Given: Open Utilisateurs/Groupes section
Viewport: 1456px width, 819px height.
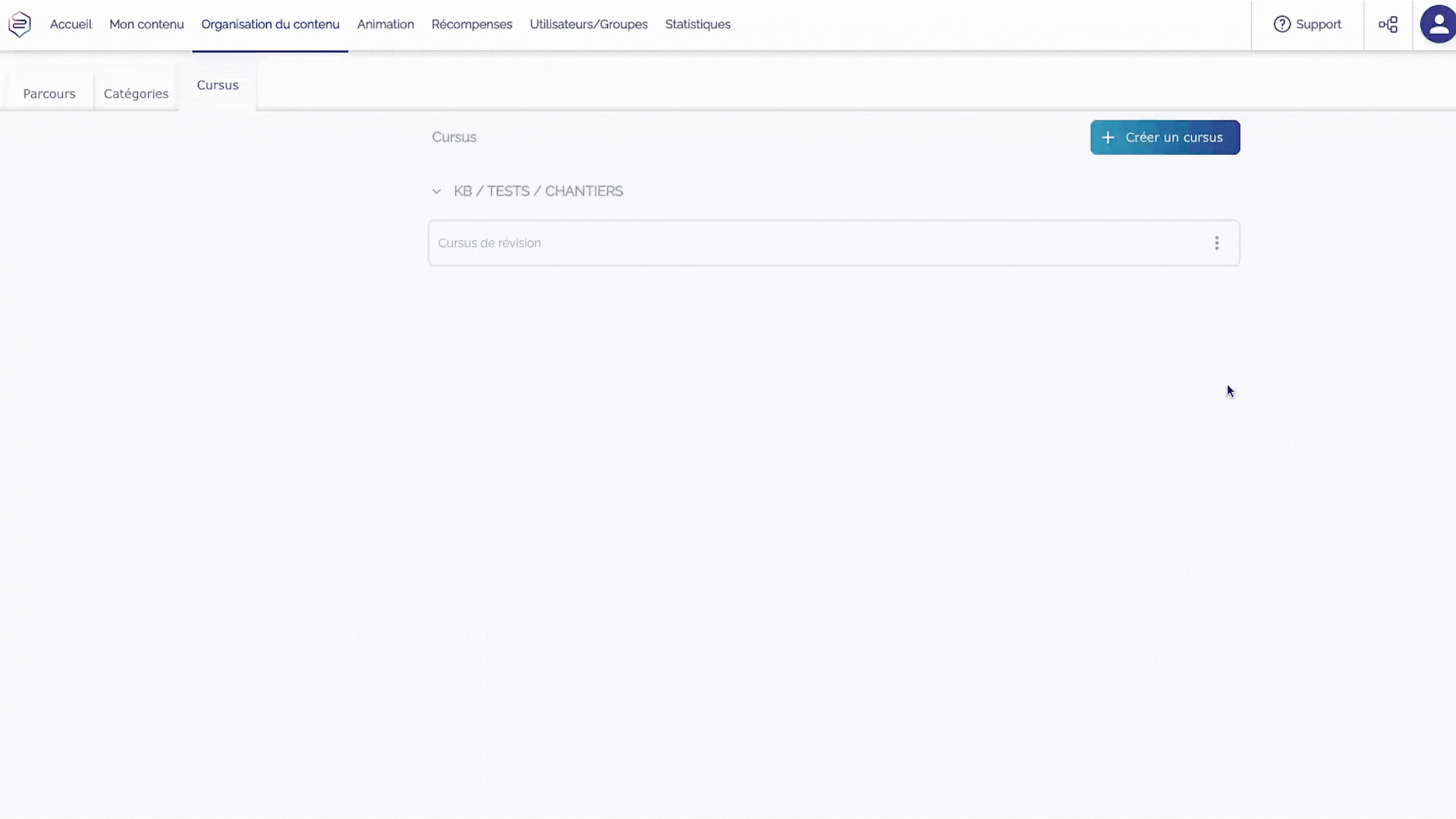Looking at the screenshot, I should point(588,24).
